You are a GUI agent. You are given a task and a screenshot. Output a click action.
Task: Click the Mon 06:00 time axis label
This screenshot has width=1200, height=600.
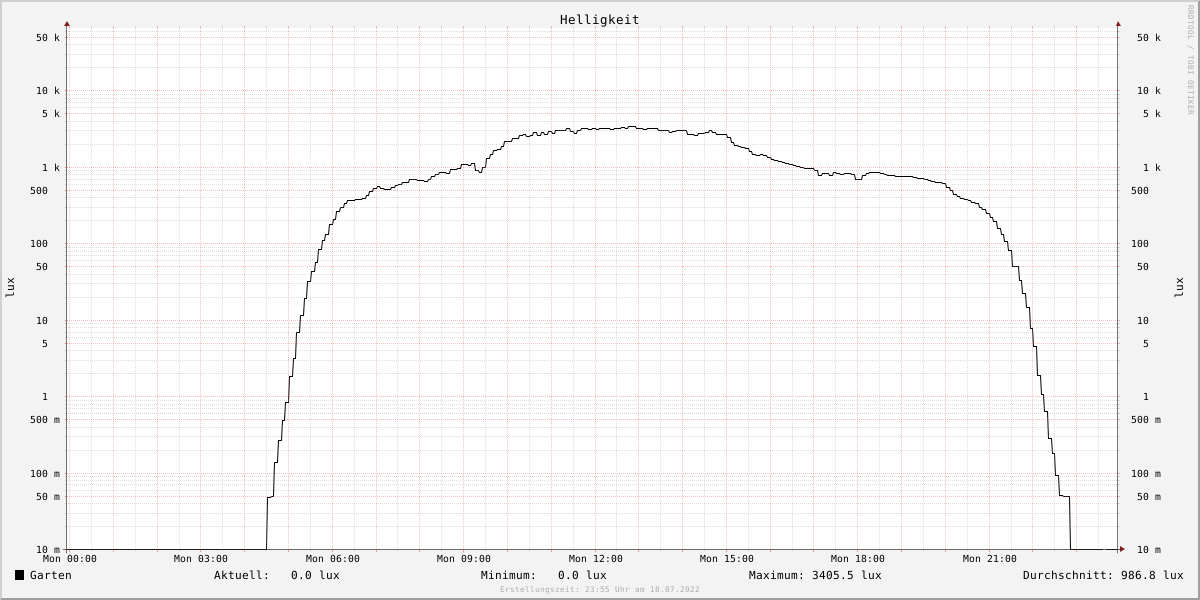[333, 559]
